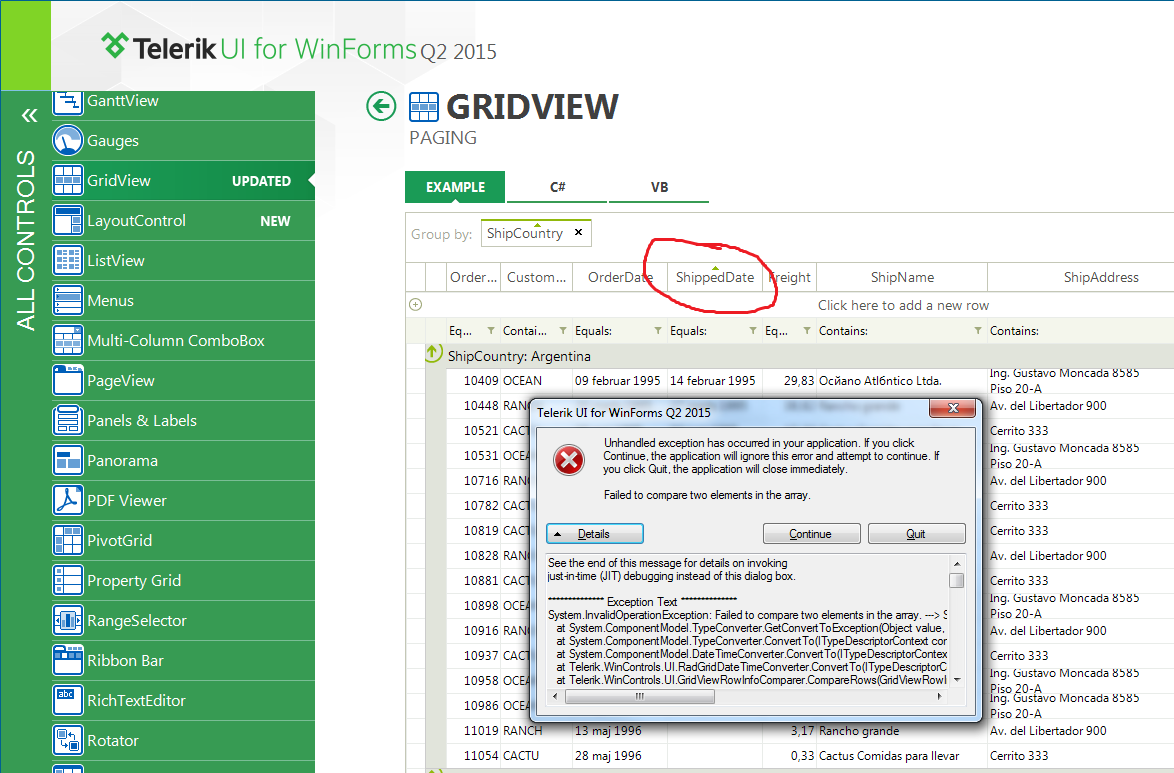1174x773 pixels.
Task: Select GridView in the controls list
Action: click(183, 181)
